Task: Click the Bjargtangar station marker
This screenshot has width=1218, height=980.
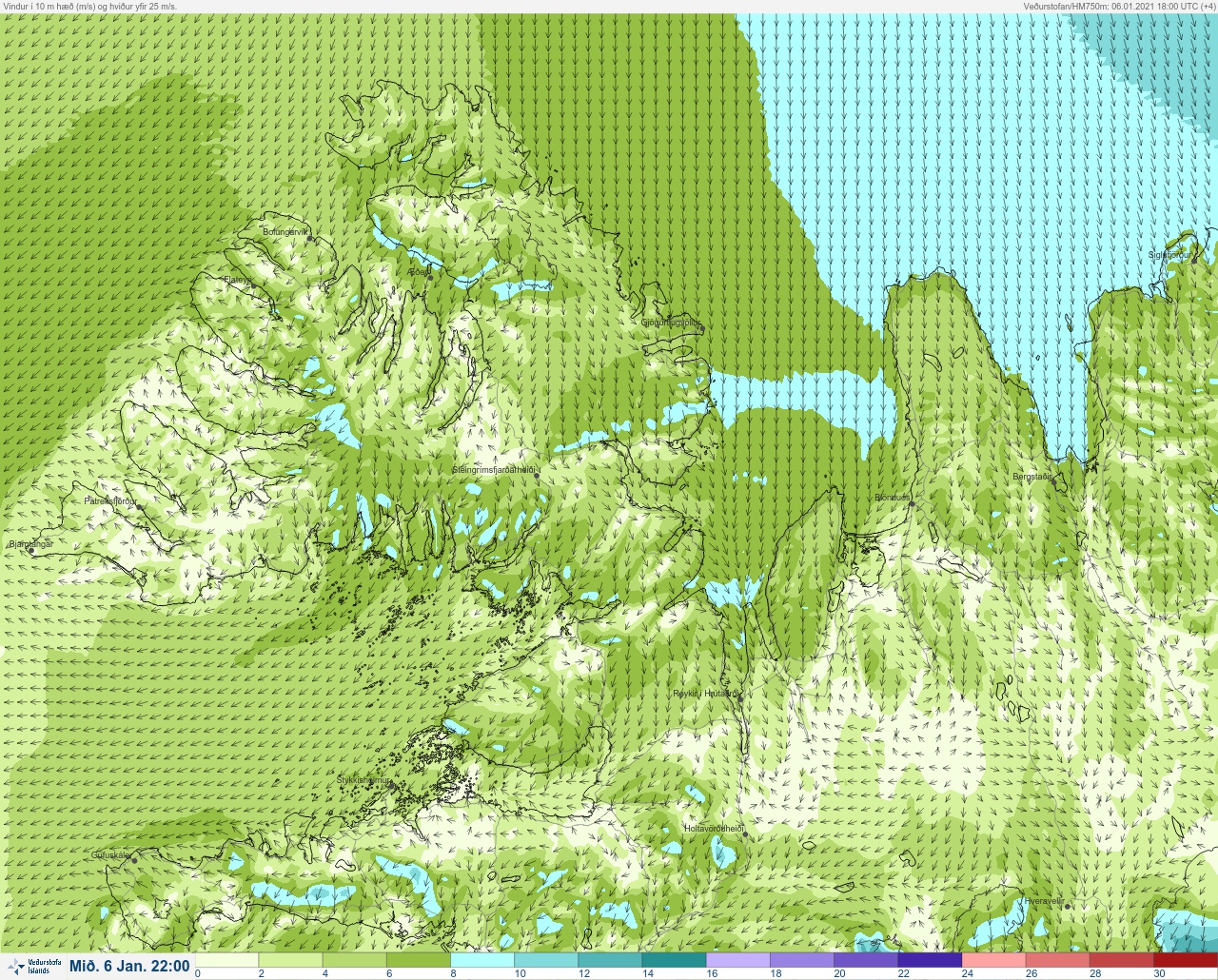Action: 31,551
